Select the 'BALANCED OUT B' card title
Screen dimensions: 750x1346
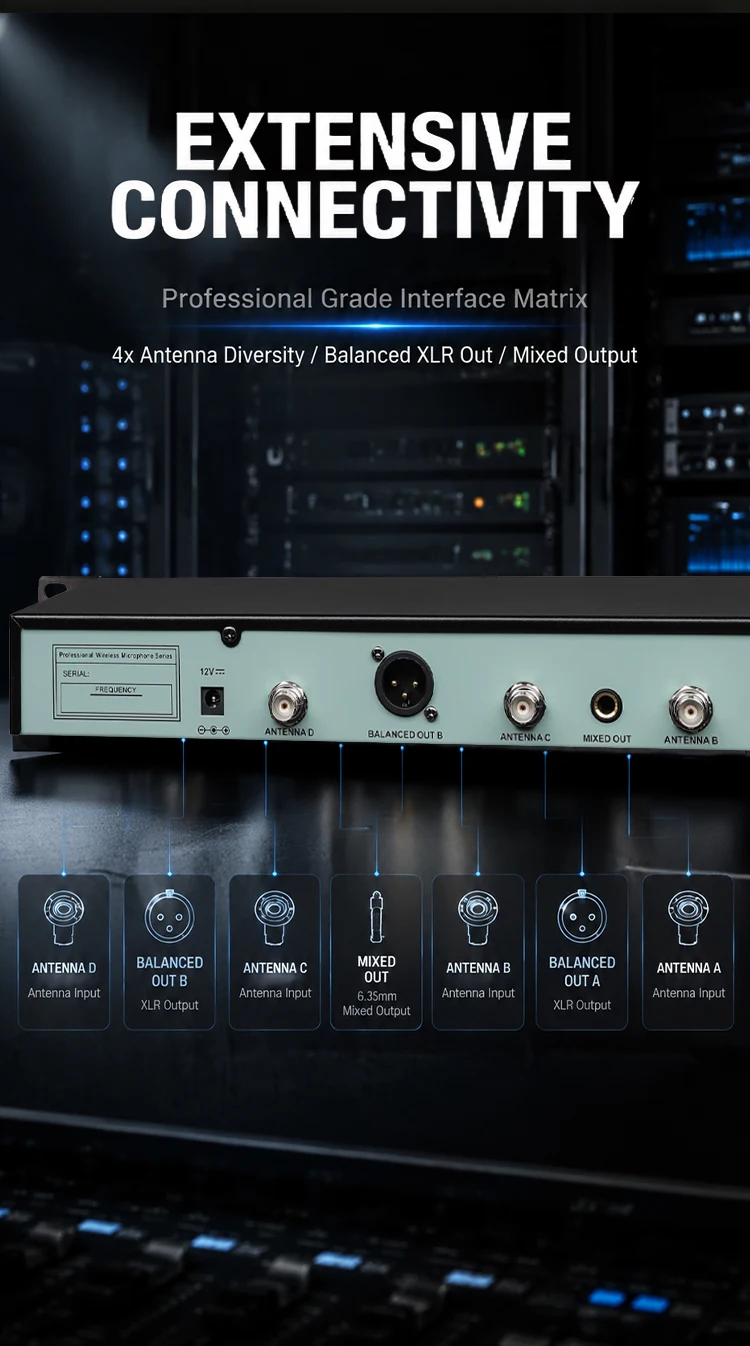tap(170, 972)
